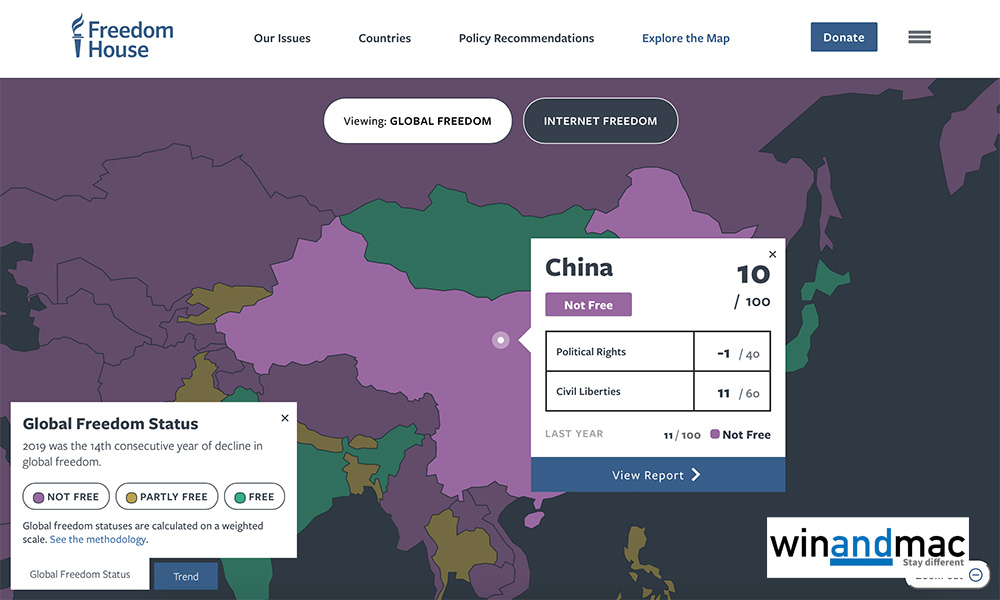The height and width of the screenshot is (600, 1000).
Task: Click the zoom out minus icon
Action: (976, 575)
